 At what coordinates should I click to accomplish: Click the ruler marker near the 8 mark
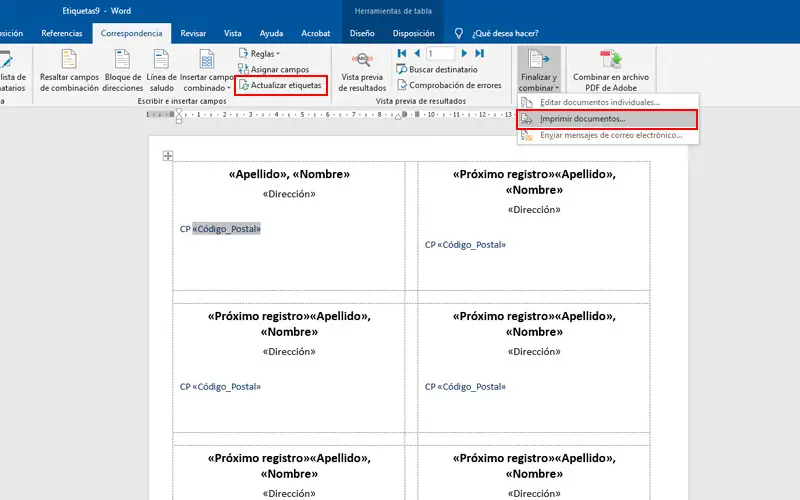tap(398, 116)
